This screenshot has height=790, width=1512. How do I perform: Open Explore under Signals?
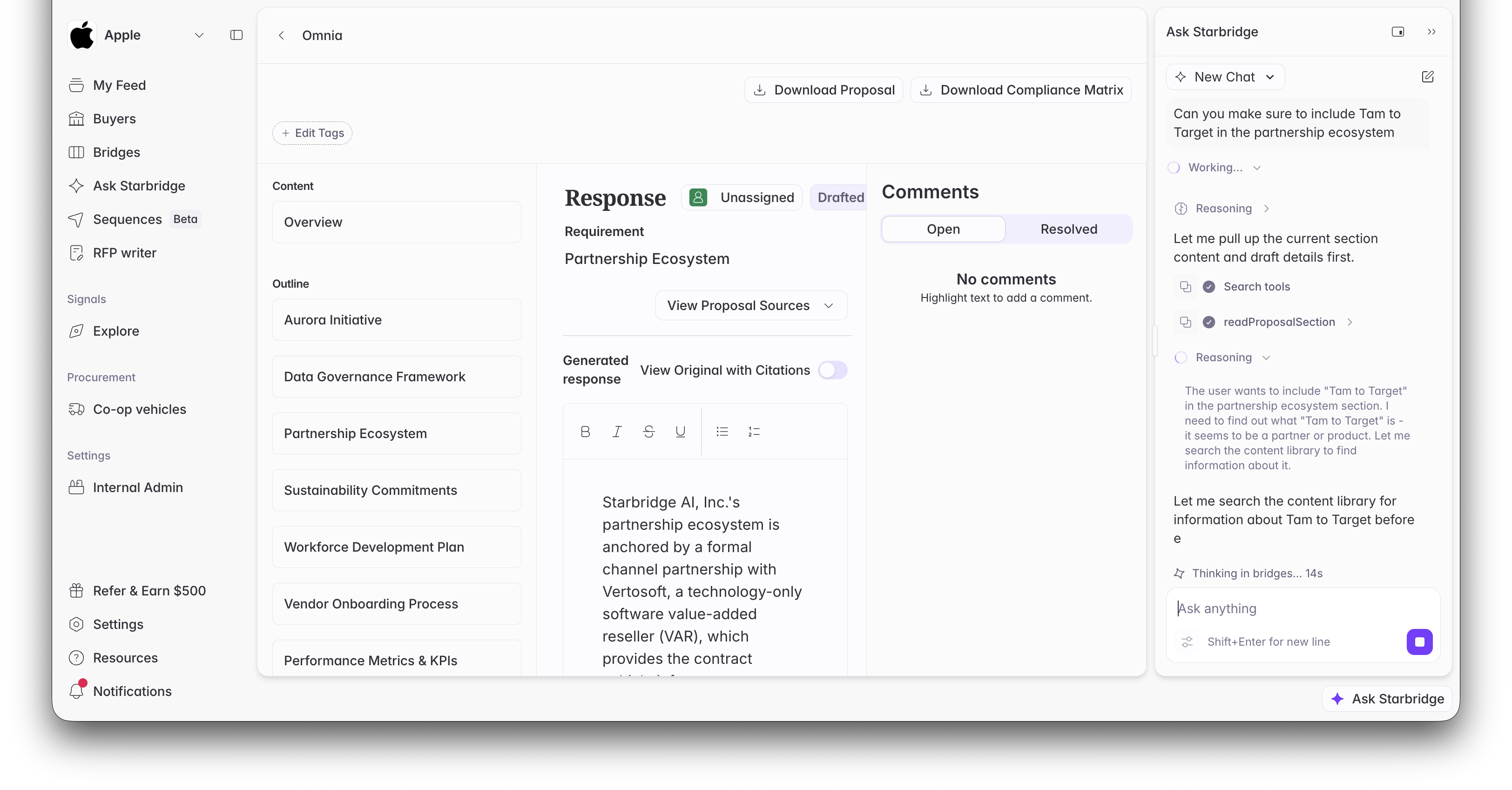click(115, 331)
